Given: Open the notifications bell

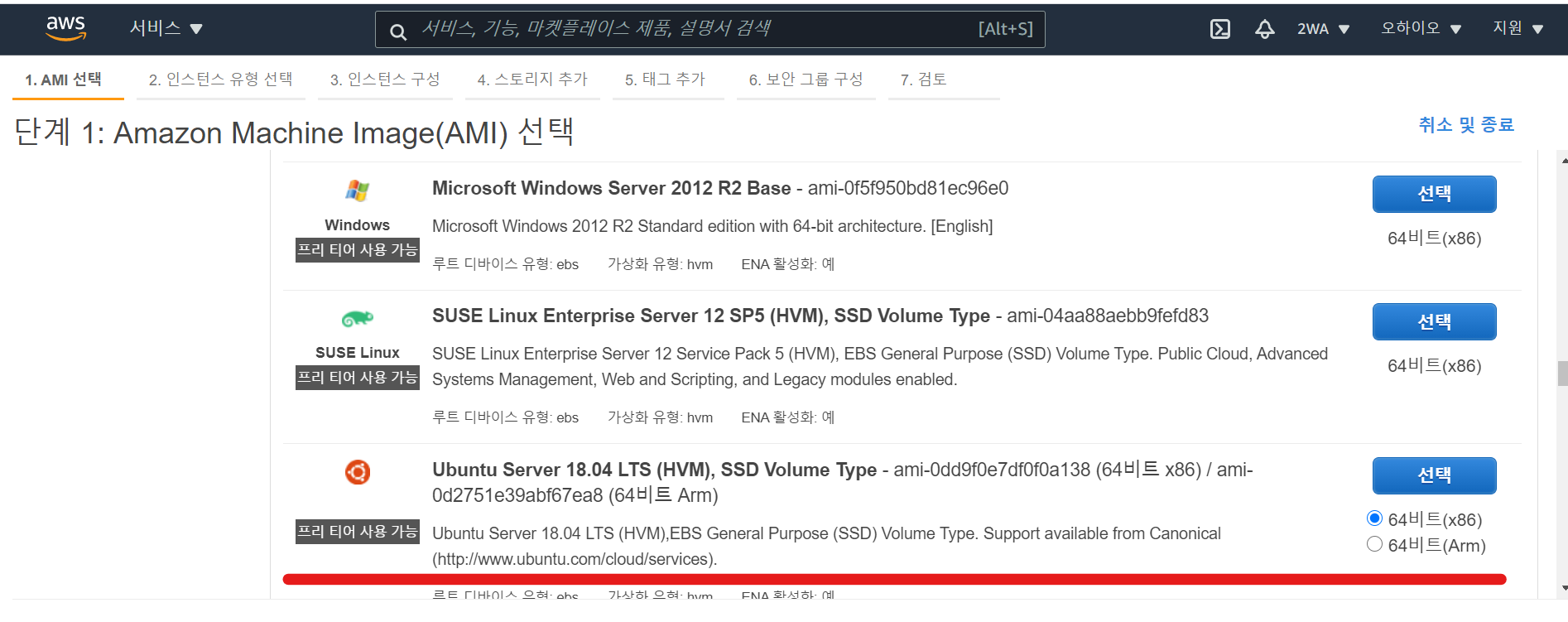Looking at the screenshot, I should pyautogui.click(x=1264, y=29).
